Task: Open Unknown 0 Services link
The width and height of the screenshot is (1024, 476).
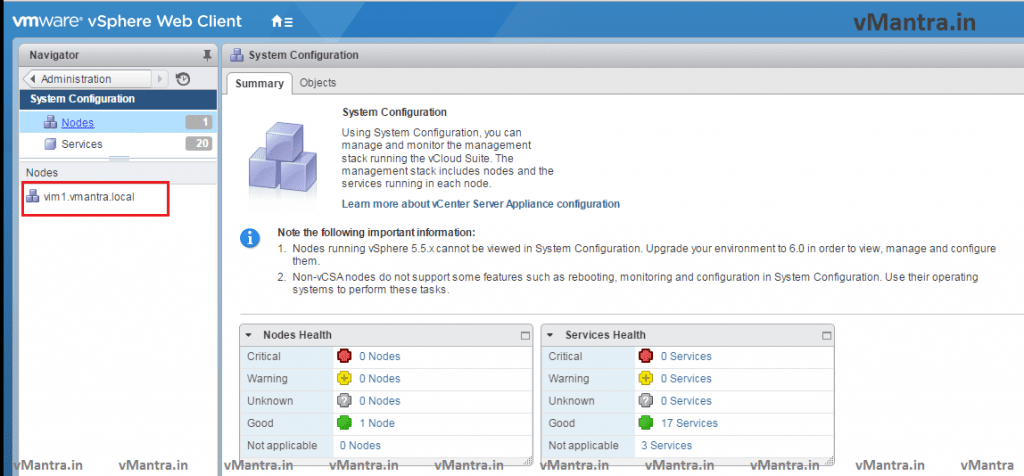Action: click(686, 401)
